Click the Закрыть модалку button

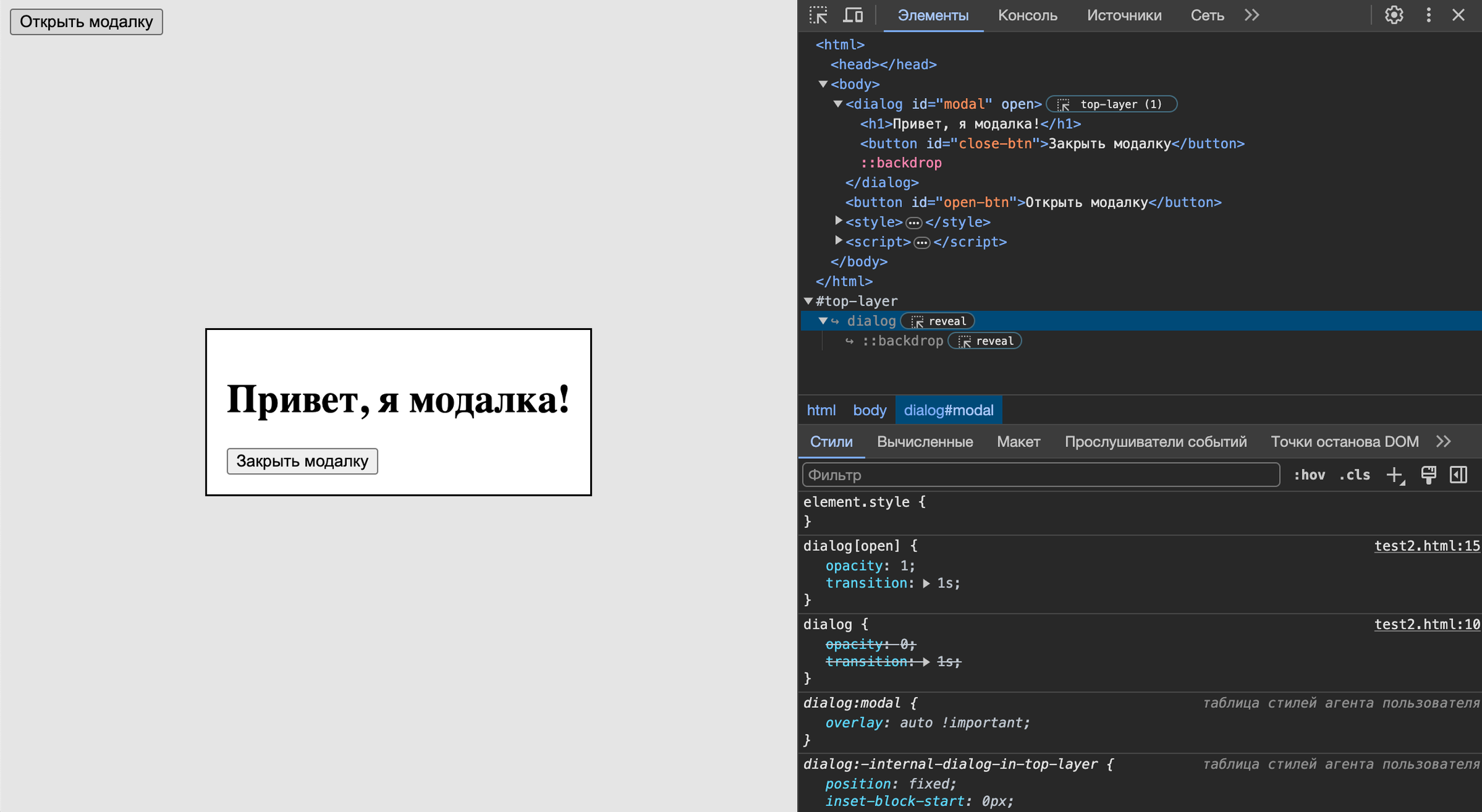pos(302,461)
